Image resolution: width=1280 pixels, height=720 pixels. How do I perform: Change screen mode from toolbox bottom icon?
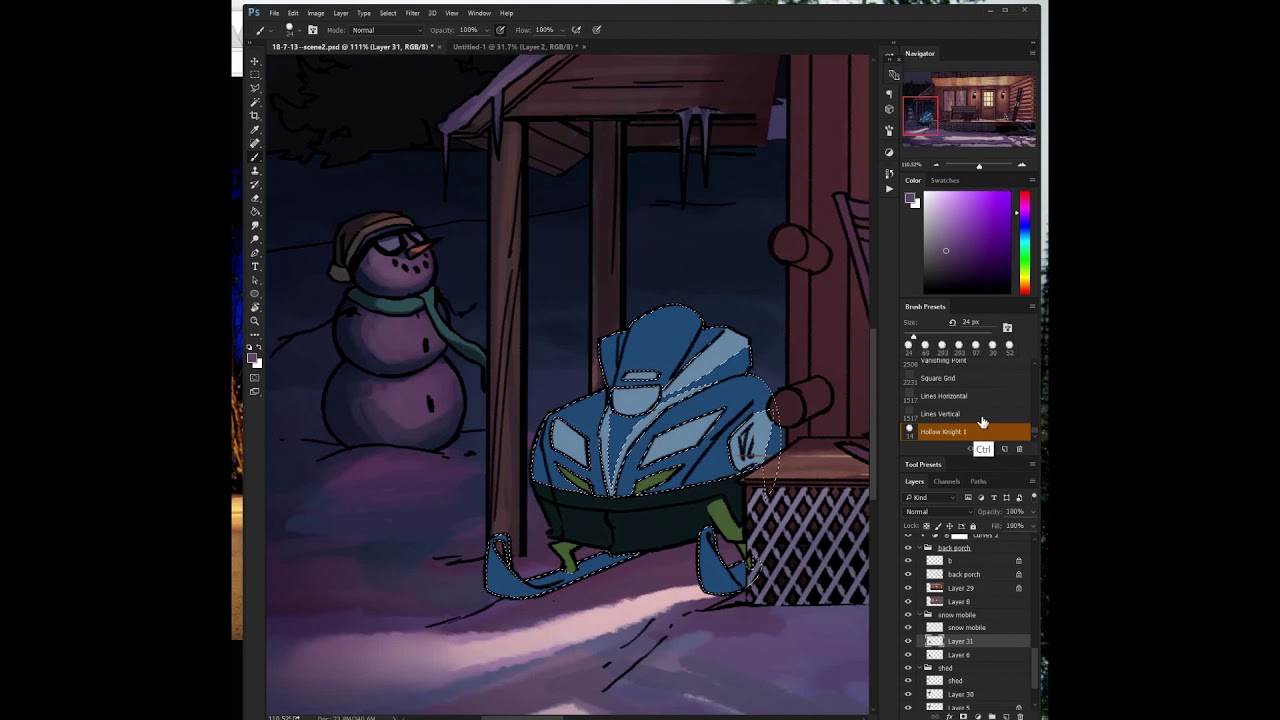[x=254, y=391]
